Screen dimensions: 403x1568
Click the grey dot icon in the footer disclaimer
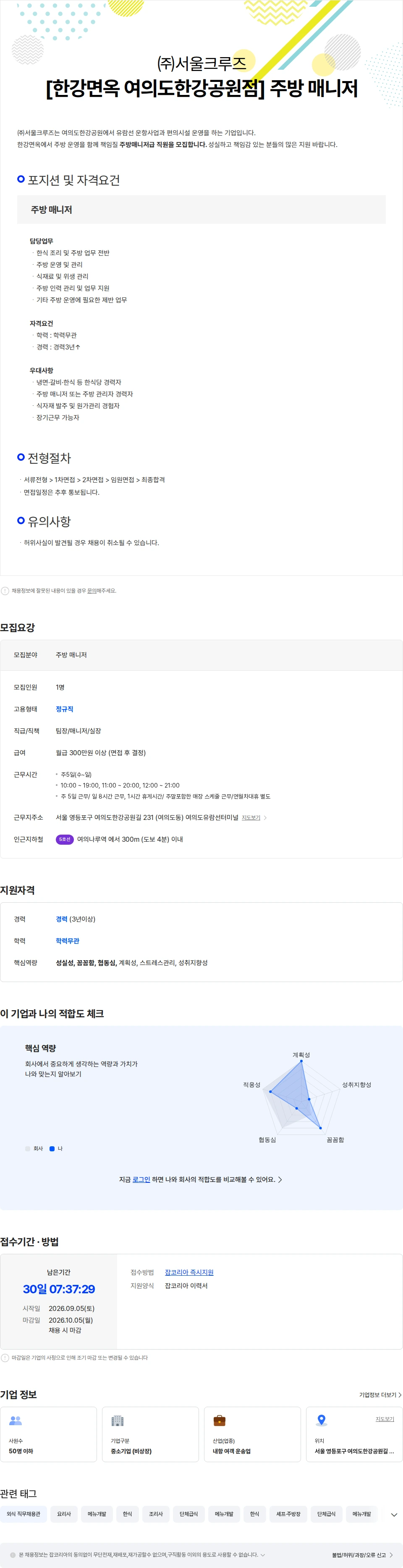[x=13, y=1555]
